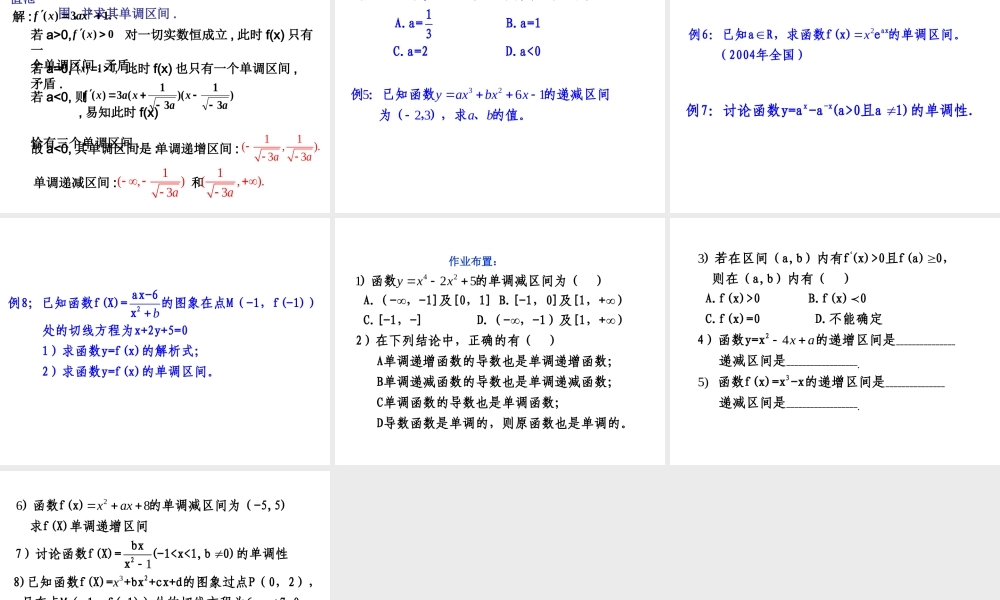Click the option text 'D. a<0'
1000x600 pixels.
pyautogui.click(x=523, y=52)
